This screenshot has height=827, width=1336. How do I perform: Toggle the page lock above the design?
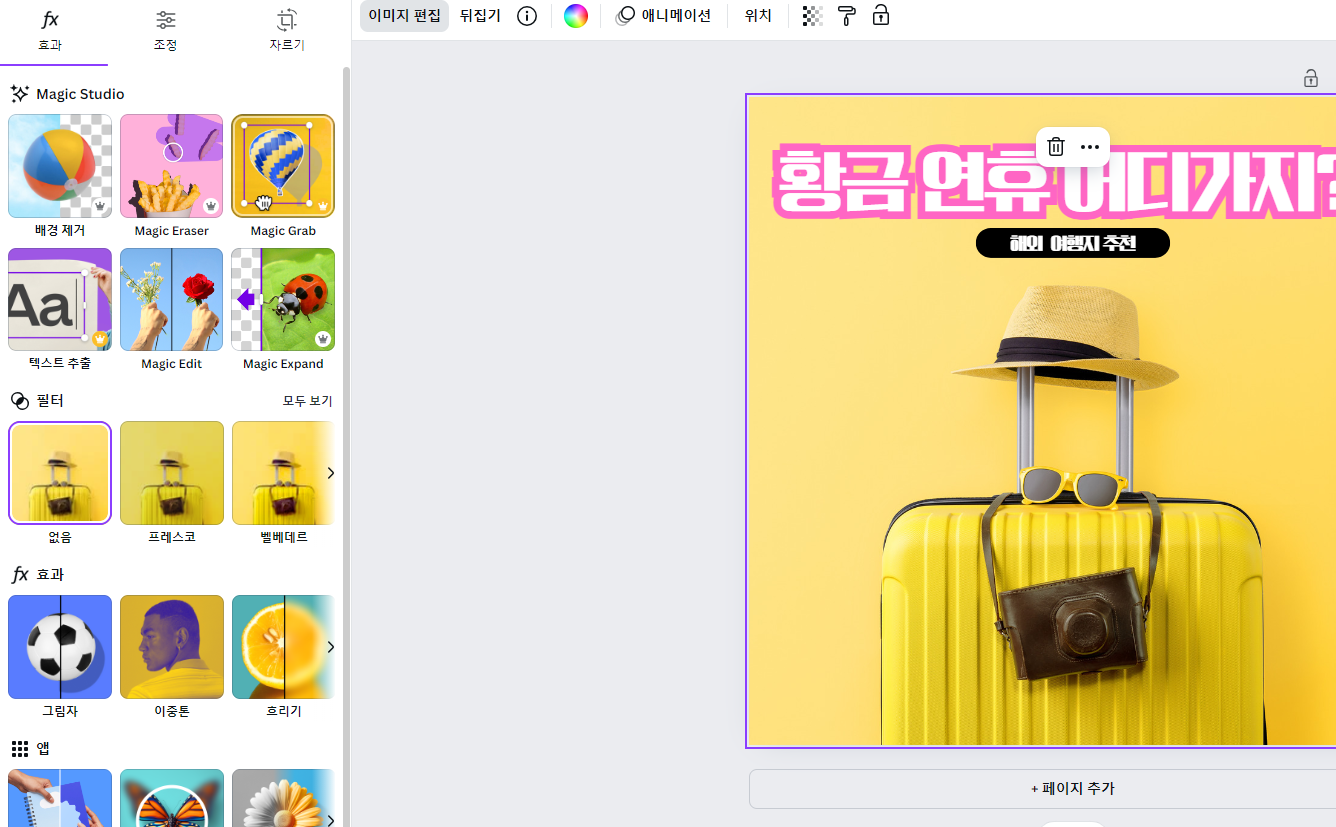tap(1310, 77)
